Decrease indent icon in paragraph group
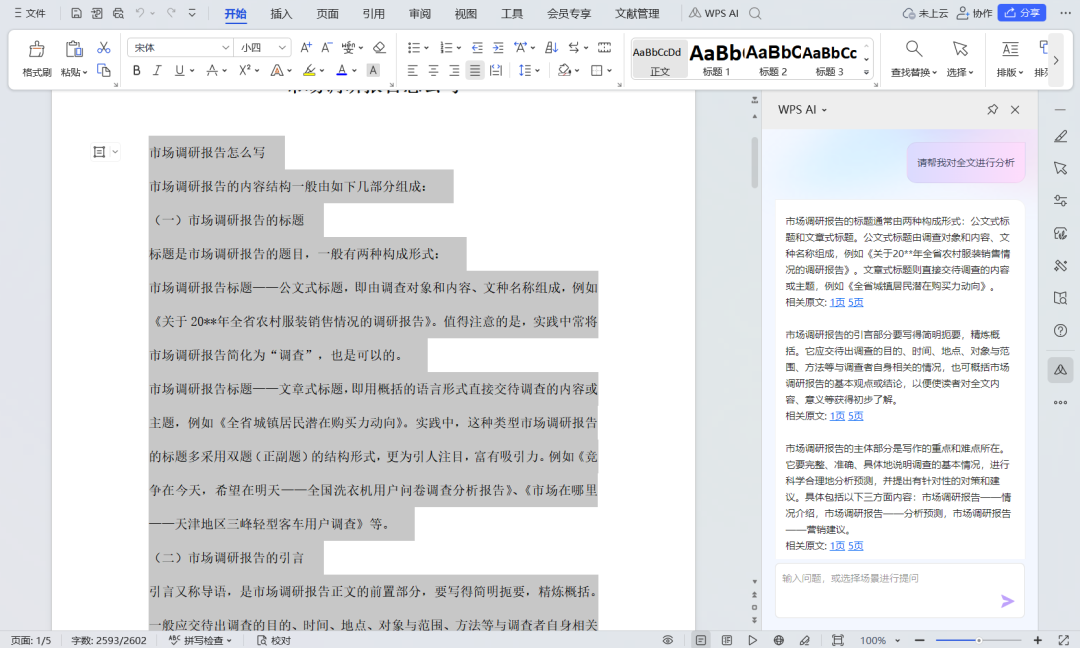 tap(477, 48)
